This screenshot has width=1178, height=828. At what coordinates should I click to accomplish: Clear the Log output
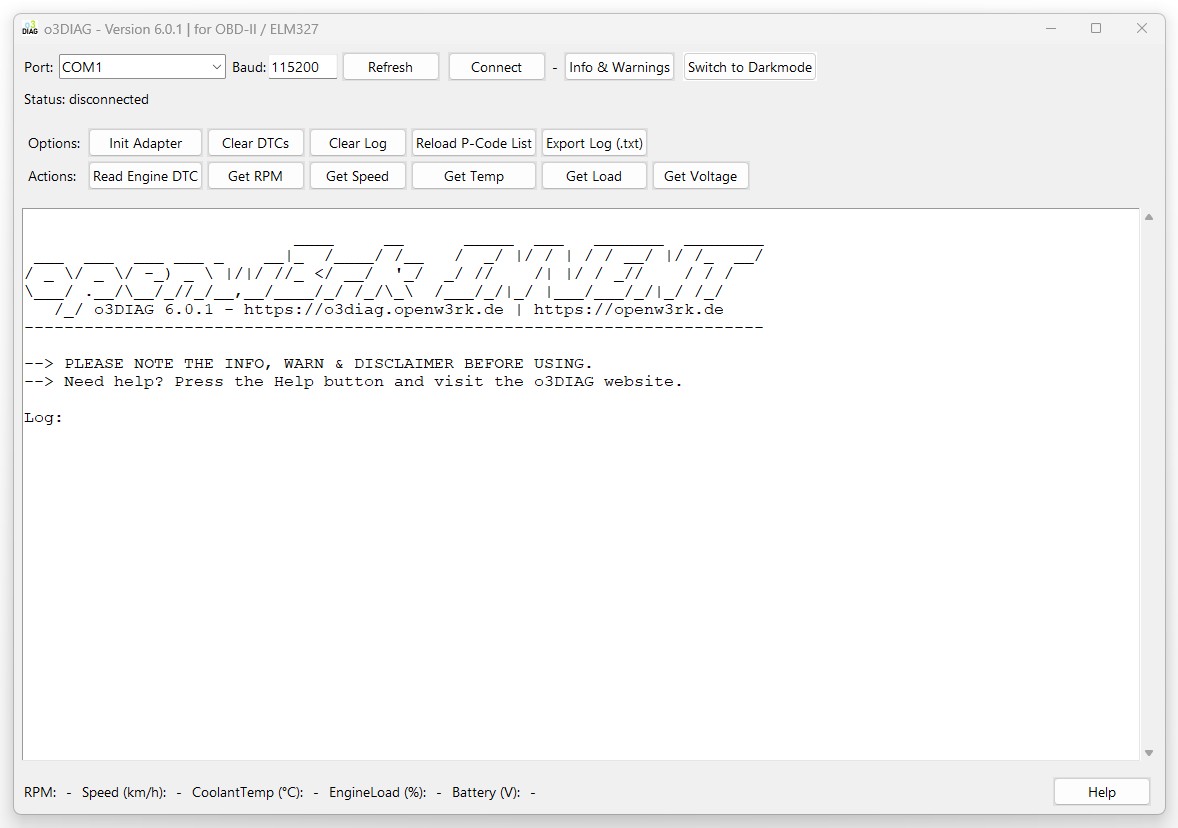point(357,143)
